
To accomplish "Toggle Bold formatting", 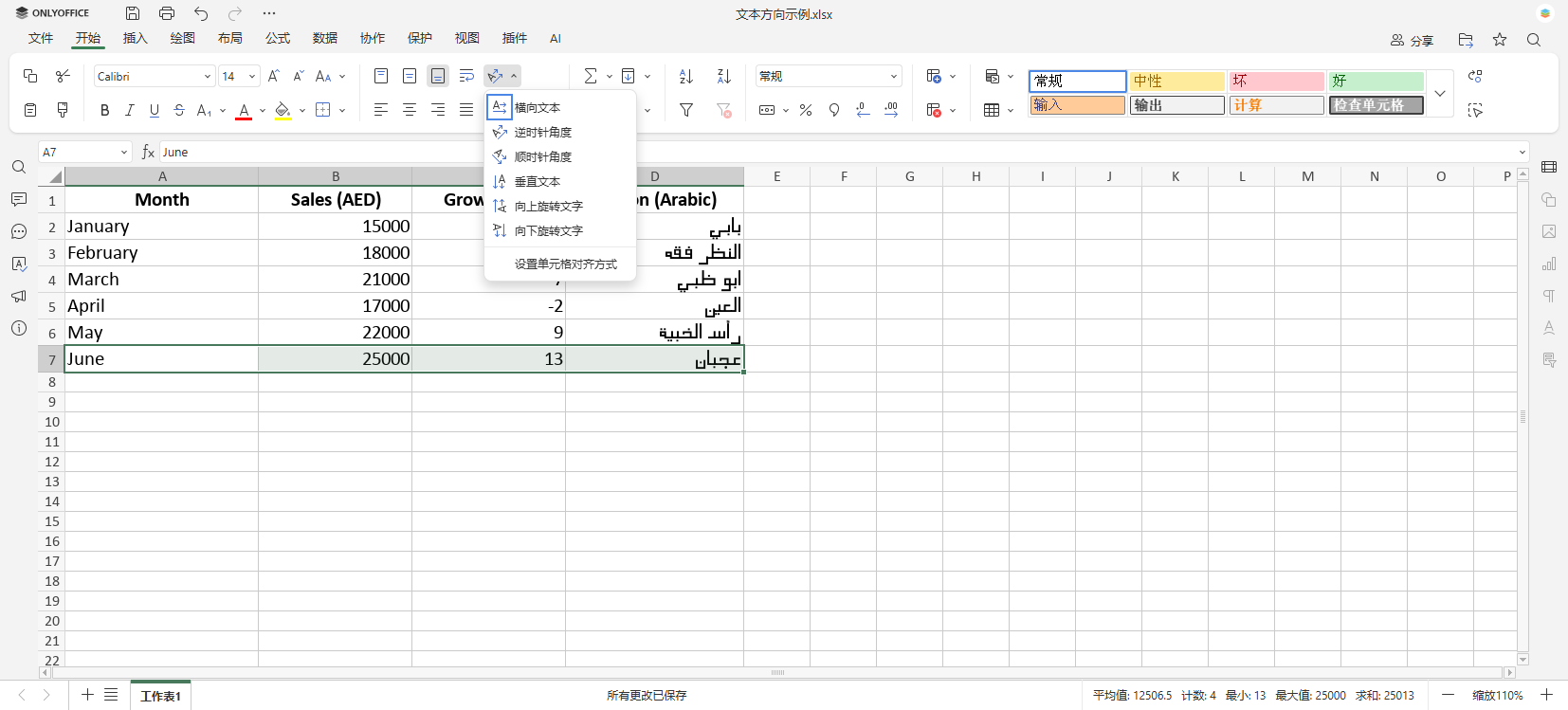I will tap(105, 110).
